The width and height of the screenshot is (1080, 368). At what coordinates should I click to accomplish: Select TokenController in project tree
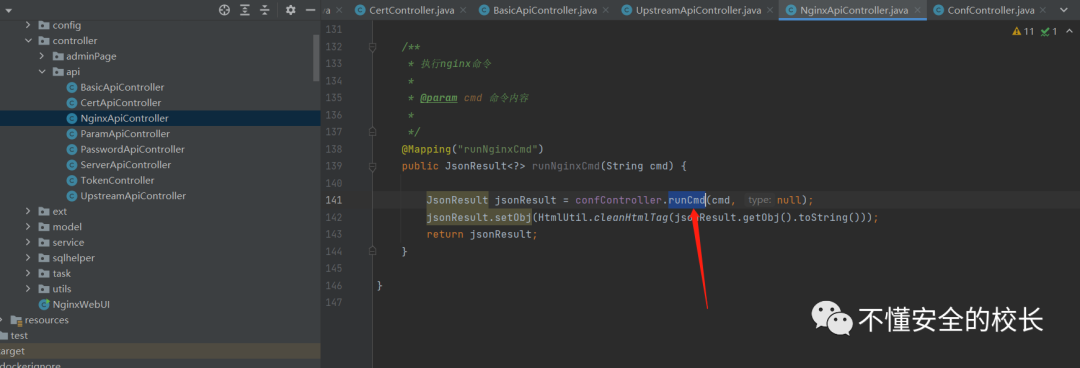[117, 181]
